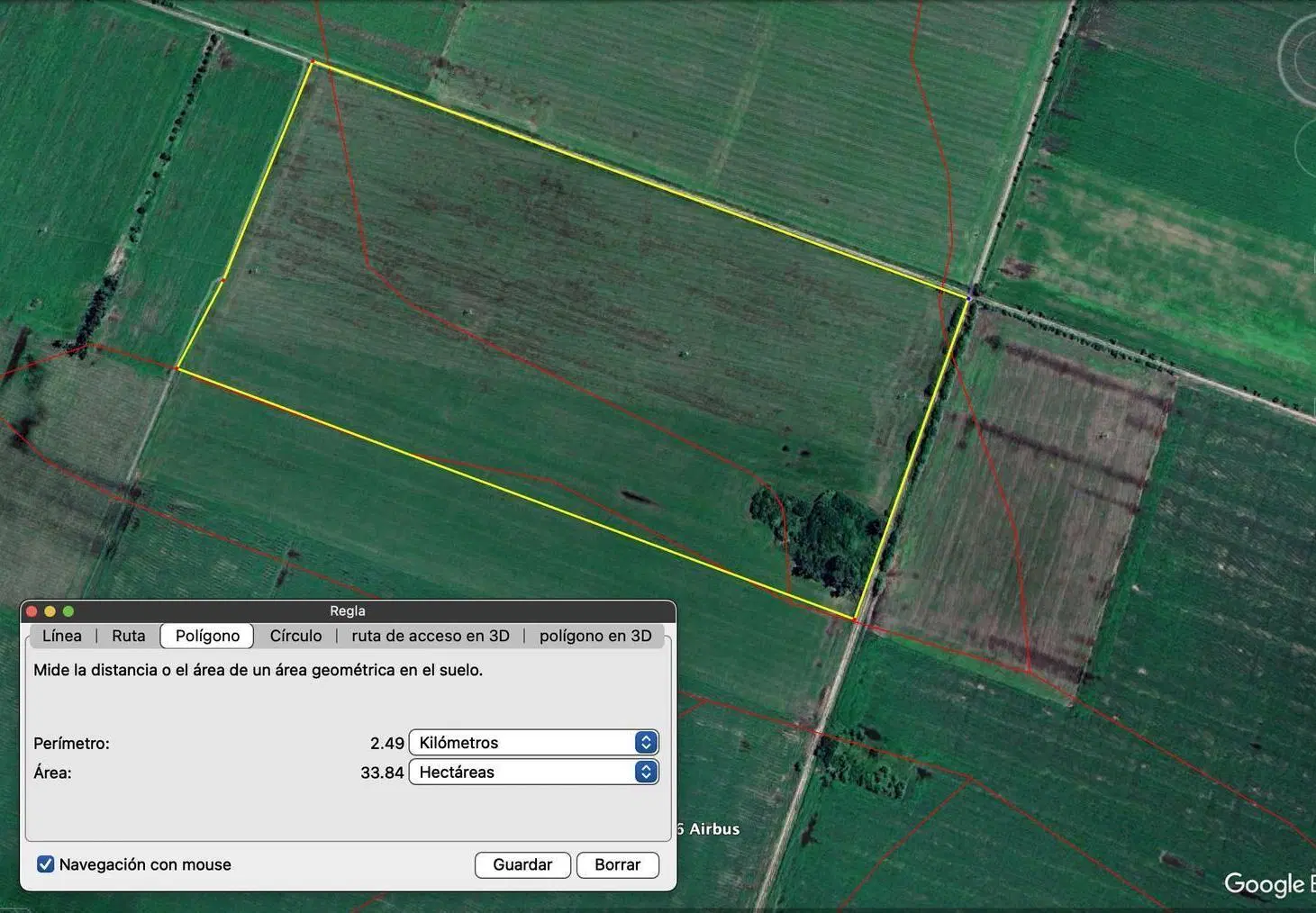Zoom the Regla window with green button
Screen dimensions: 1316x913
68,611
